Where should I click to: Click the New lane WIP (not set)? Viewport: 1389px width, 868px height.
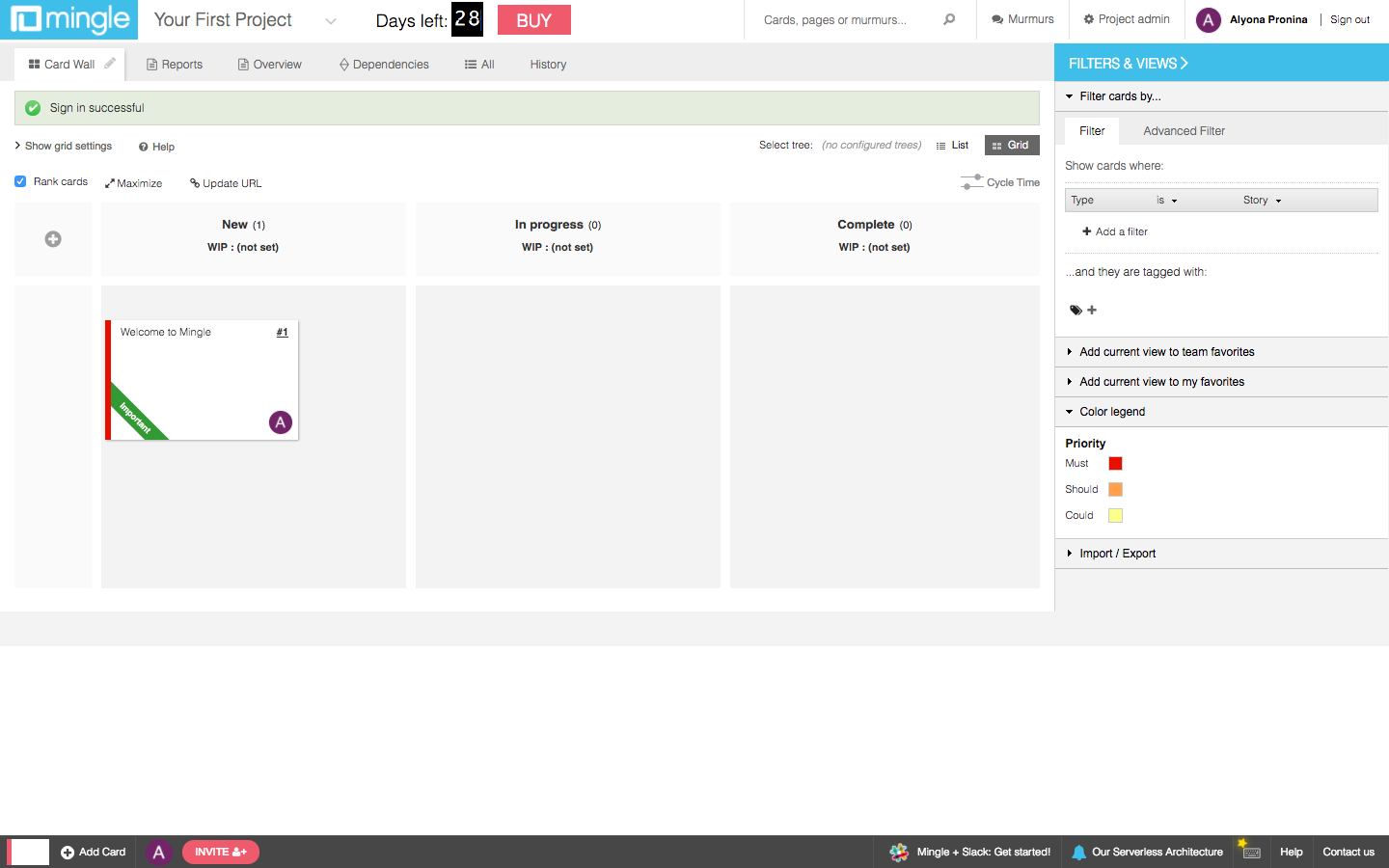coord(243,247)
